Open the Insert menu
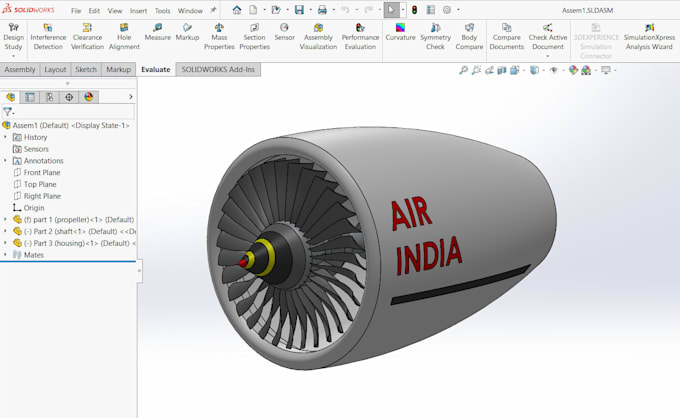 point(138,11)
